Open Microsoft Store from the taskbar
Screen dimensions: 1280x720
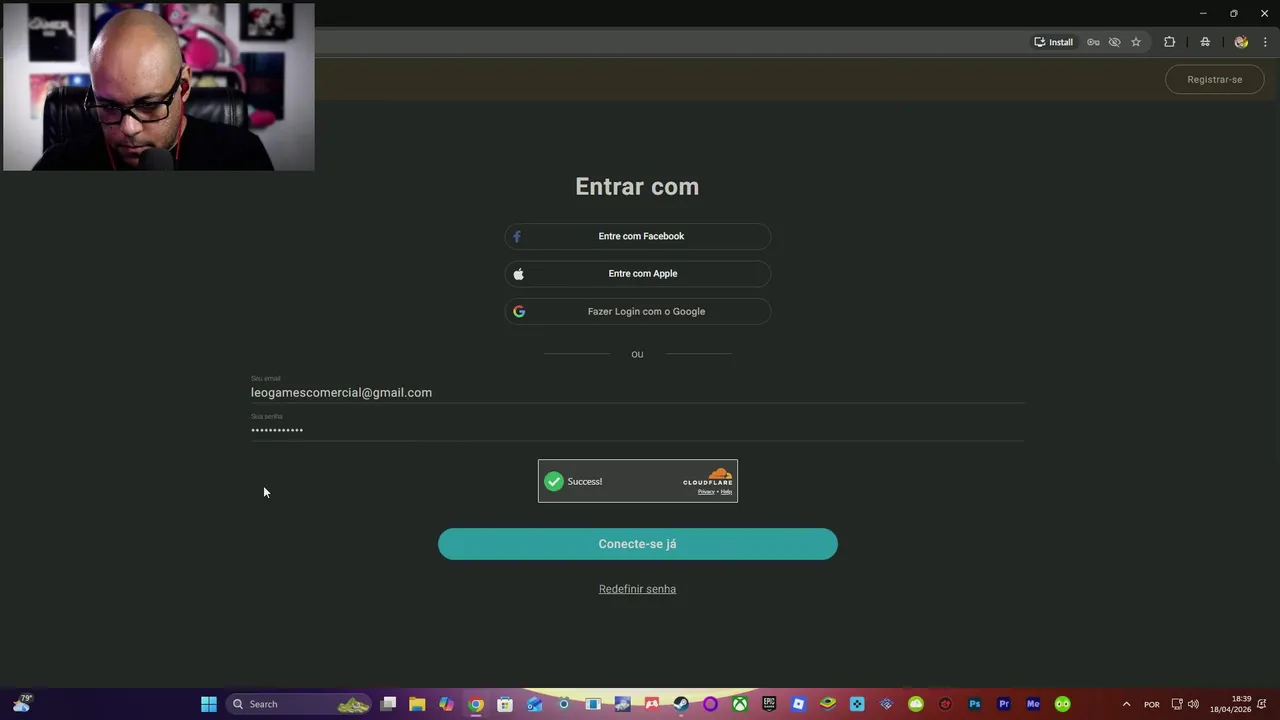[505, 704]
